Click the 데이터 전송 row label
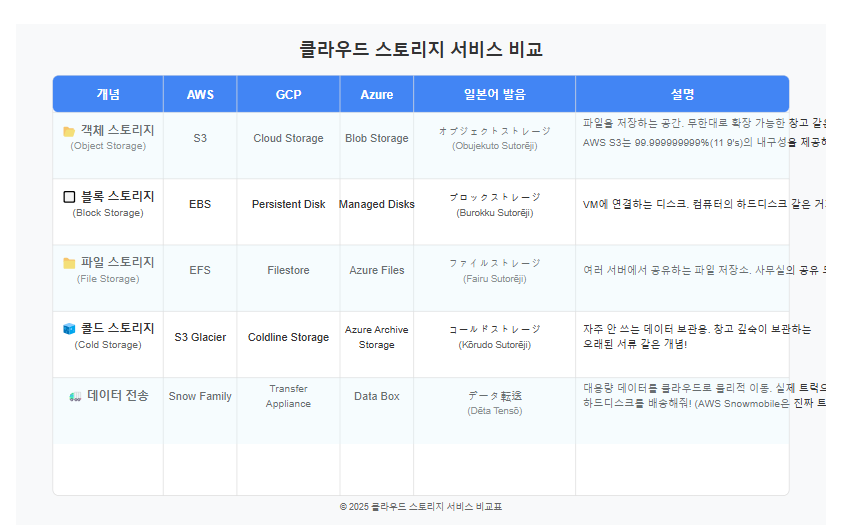Viewport: 848px width, 531px height. tap(117, 396)
